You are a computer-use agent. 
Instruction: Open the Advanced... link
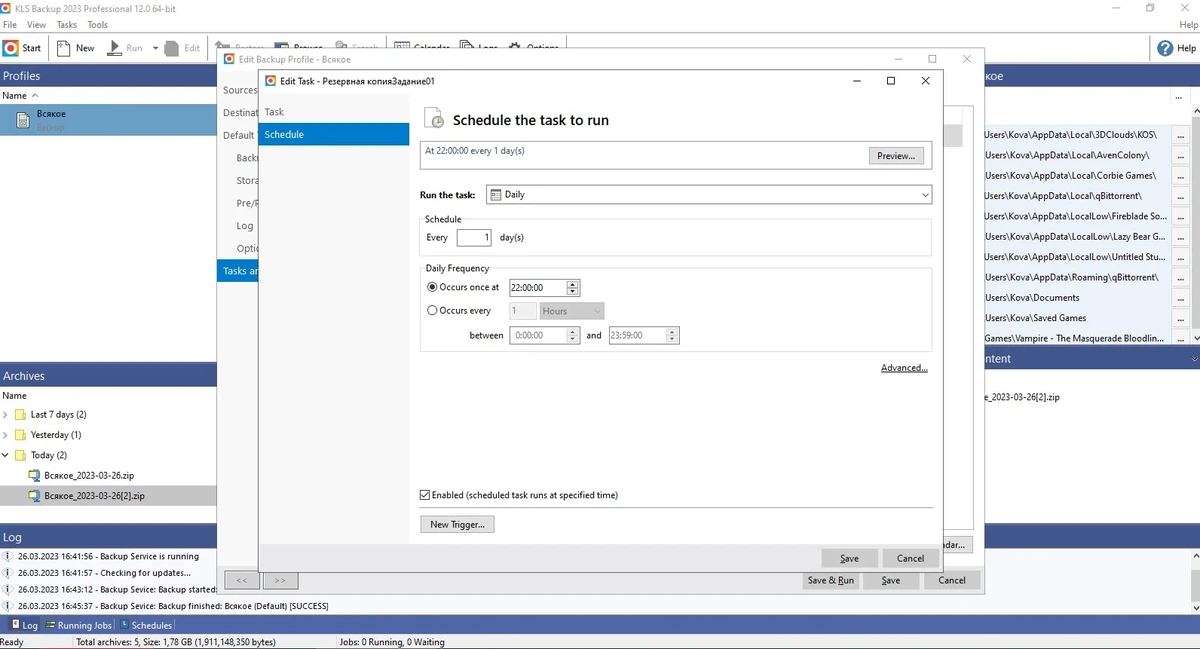tap(904, 368)
